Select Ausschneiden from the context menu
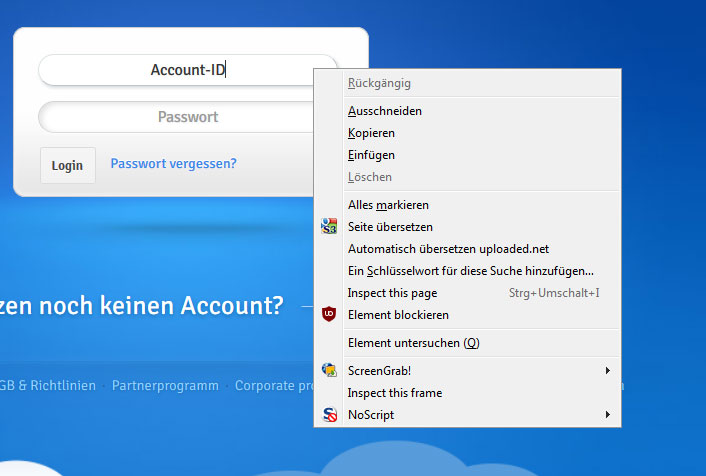 pyautogui.click(x=384, y=111)
